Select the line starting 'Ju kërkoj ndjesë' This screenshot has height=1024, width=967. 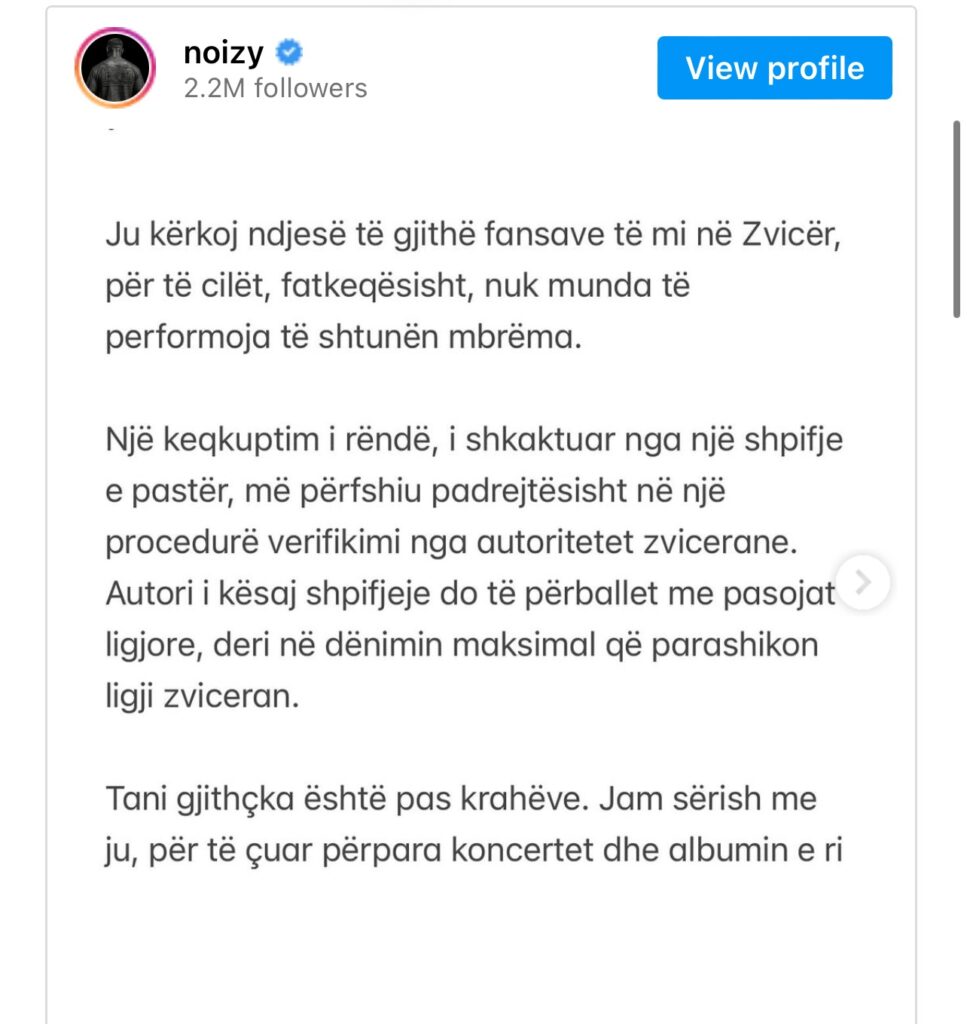point(473,234)
